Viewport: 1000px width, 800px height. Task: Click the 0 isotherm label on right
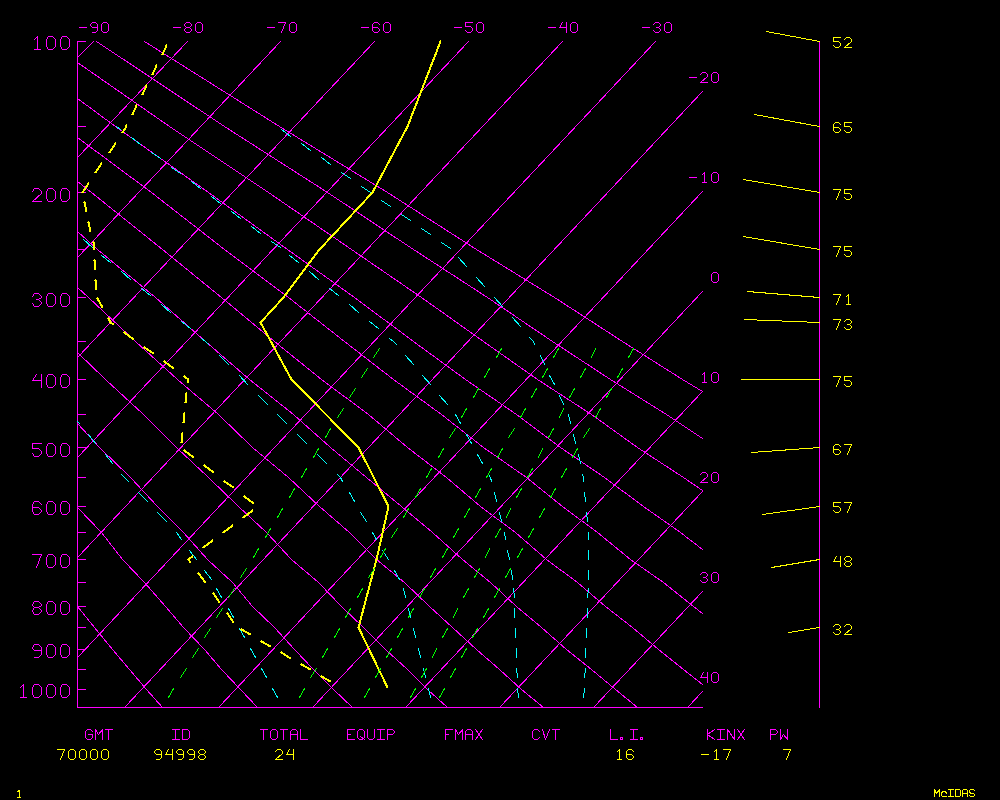point(714,278)
